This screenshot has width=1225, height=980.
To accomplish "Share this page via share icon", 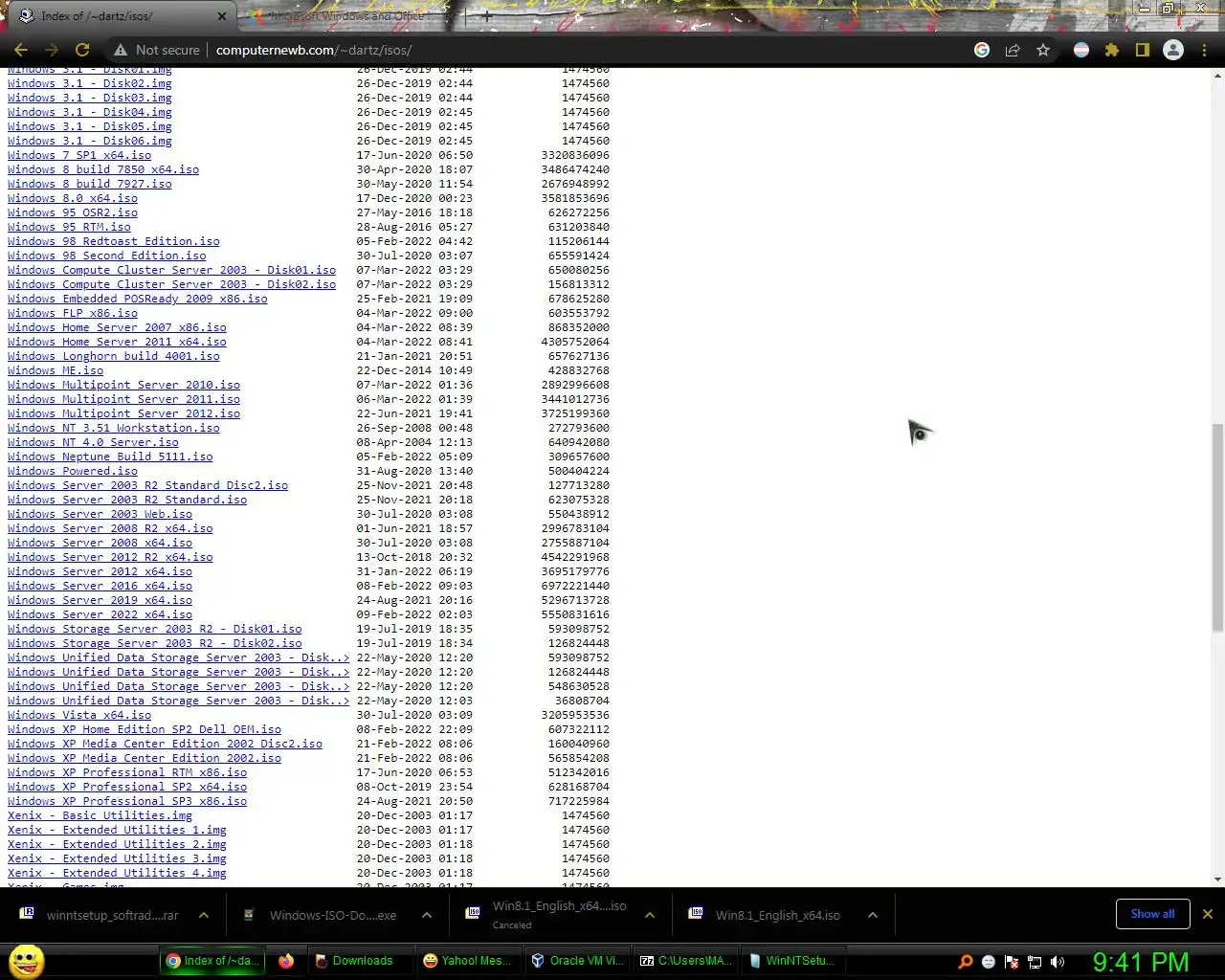I will (1013, 50).
